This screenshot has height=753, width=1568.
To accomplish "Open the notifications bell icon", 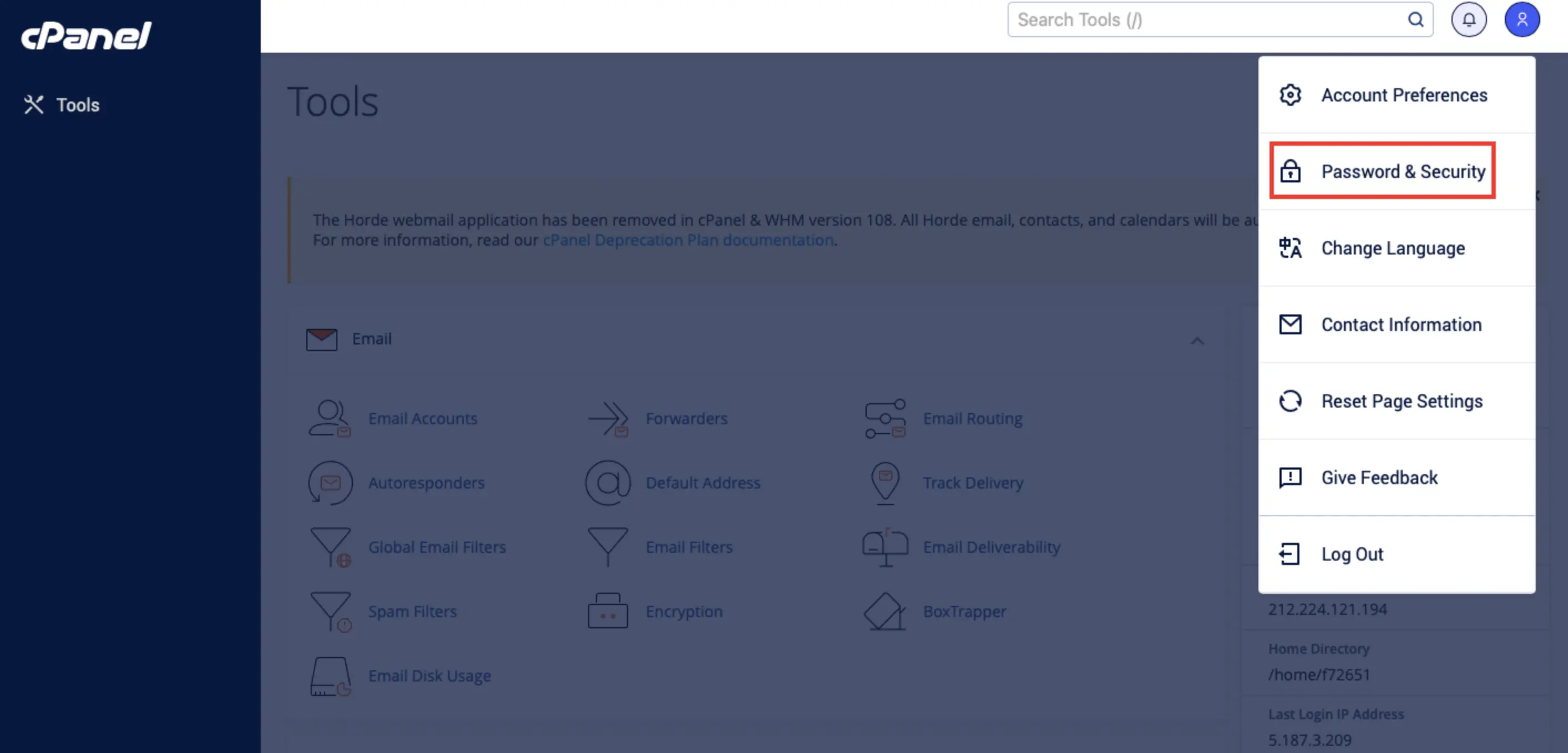I will (x=1469, y=19).
